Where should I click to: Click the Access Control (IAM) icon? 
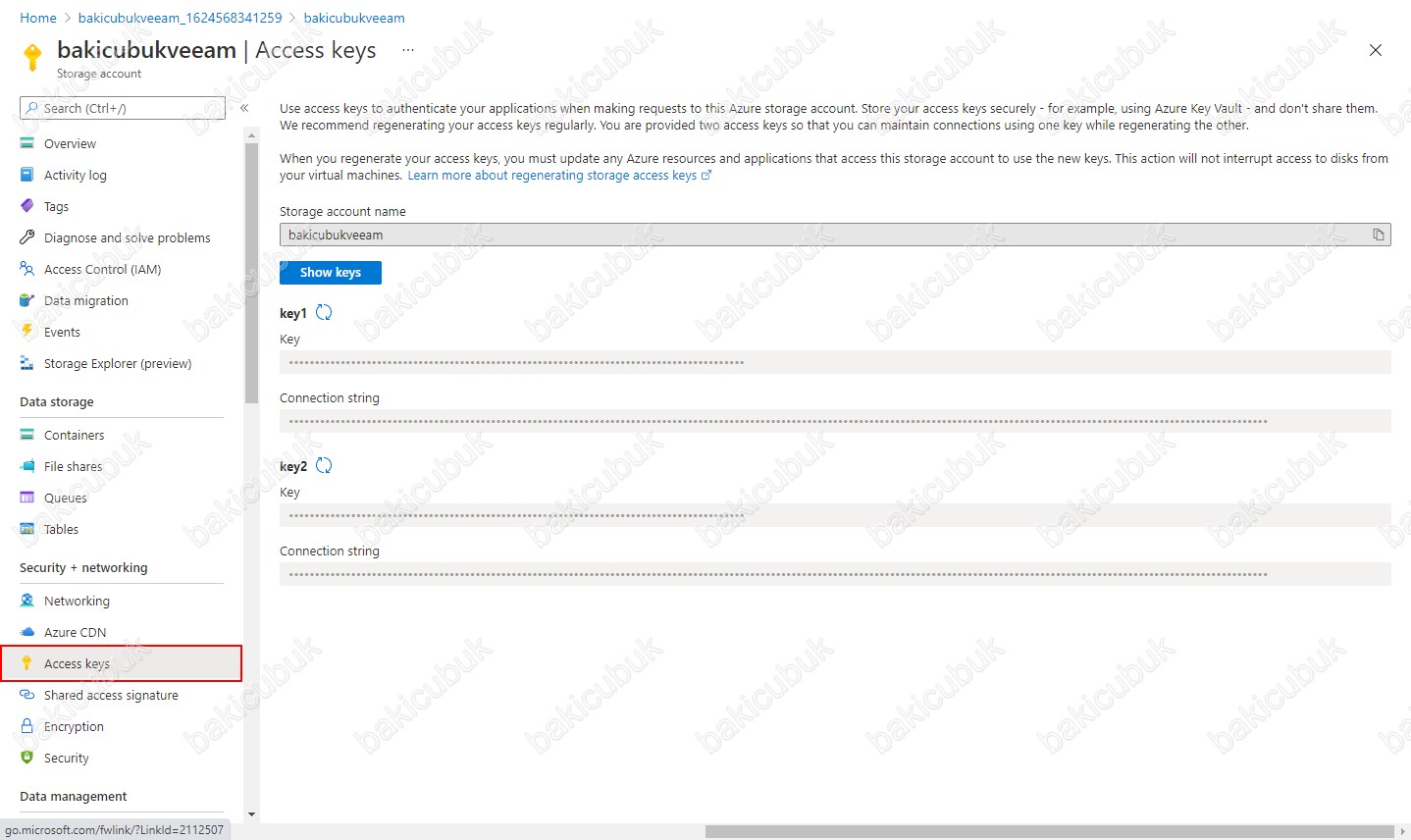coord(26,269)
